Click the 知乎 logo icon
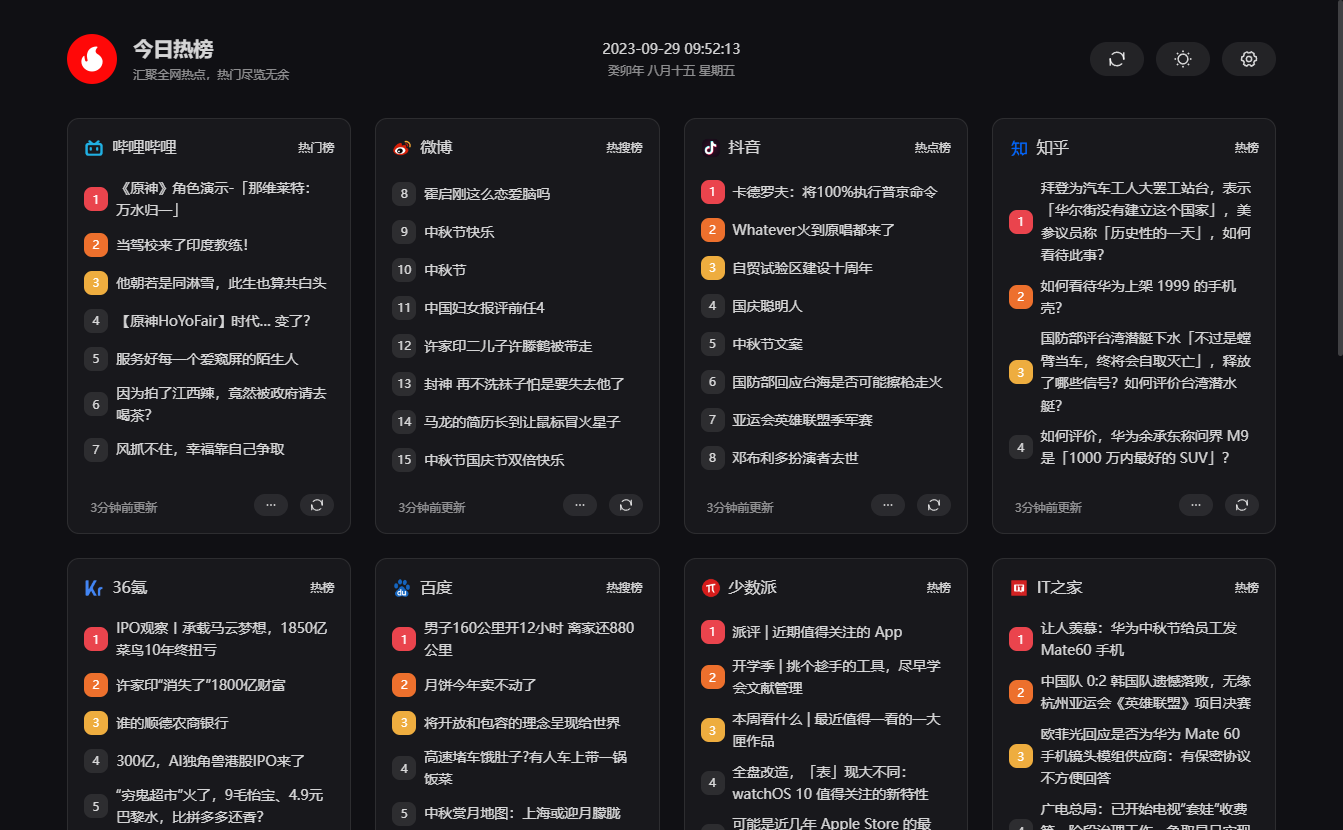This screenshot has height=830, width=1343. [x=1019, y=148]
